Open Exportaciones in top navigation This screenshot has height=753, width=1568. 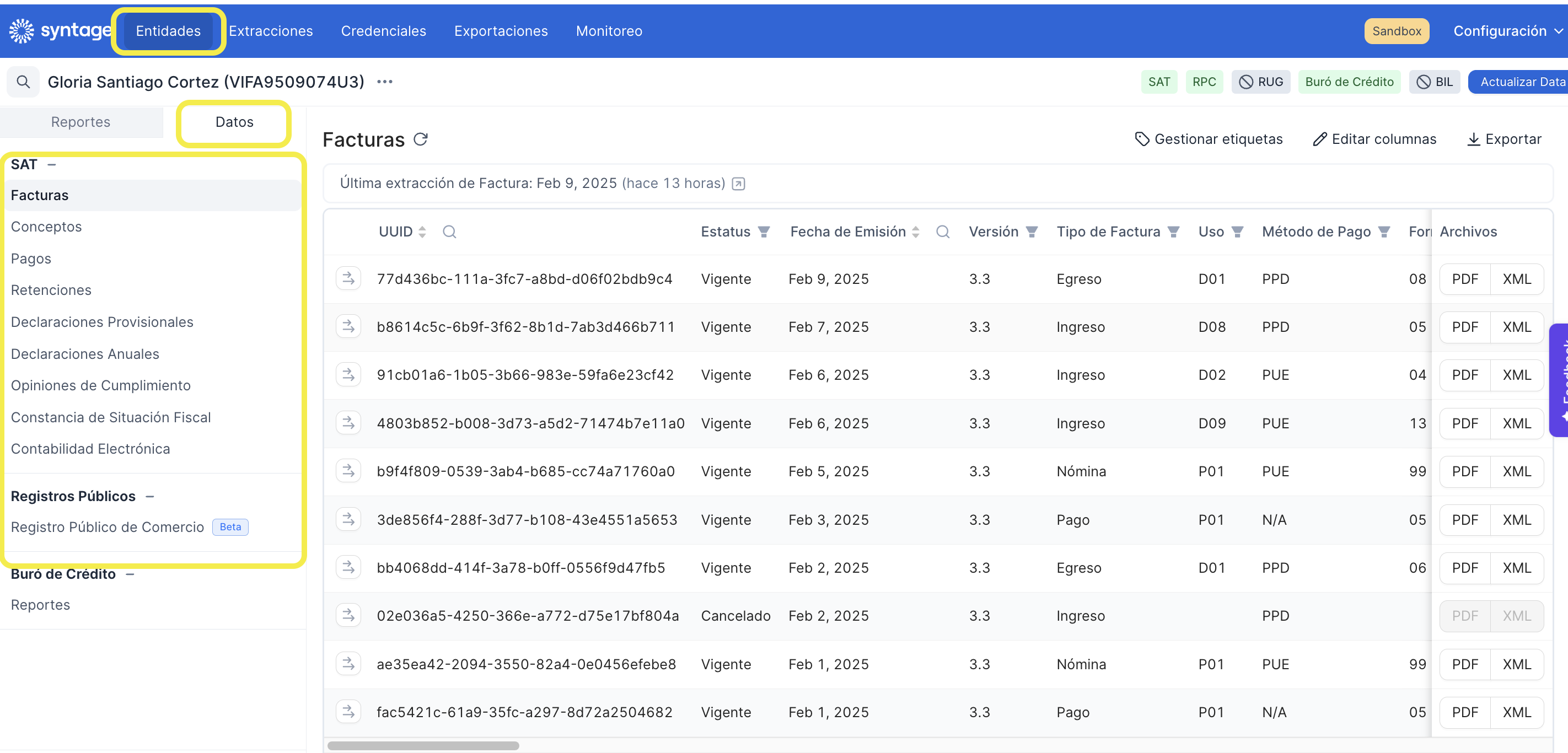tap(501, 30)
